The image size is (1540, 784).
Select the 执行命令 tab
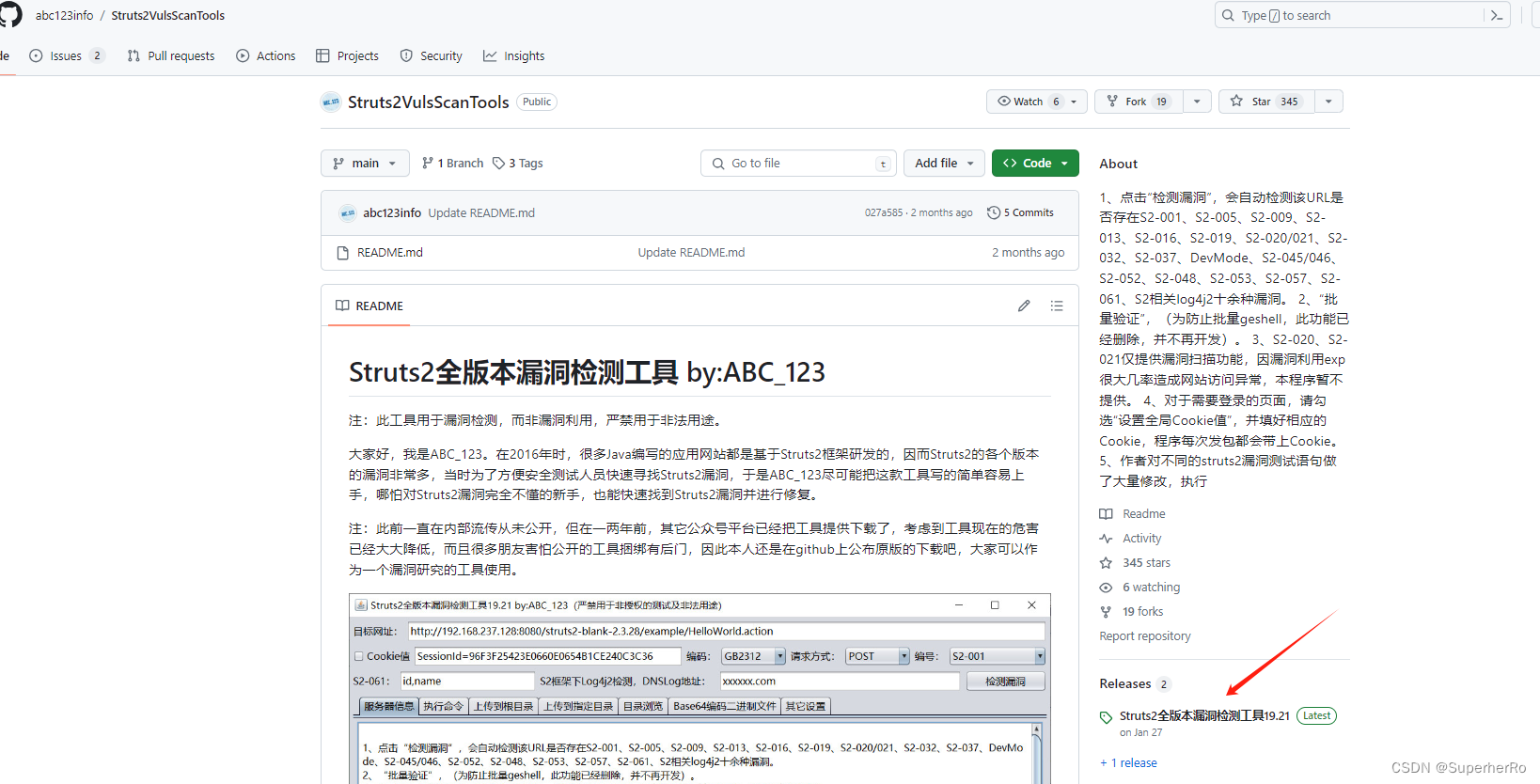click(x=443, y=706)
